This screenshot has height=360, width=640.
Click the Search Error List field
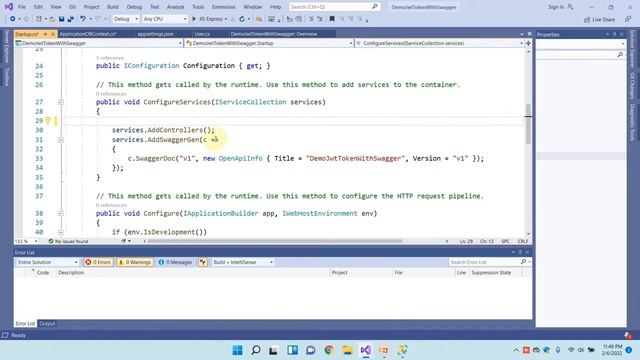pyautogui.click(x=484, y=262)
